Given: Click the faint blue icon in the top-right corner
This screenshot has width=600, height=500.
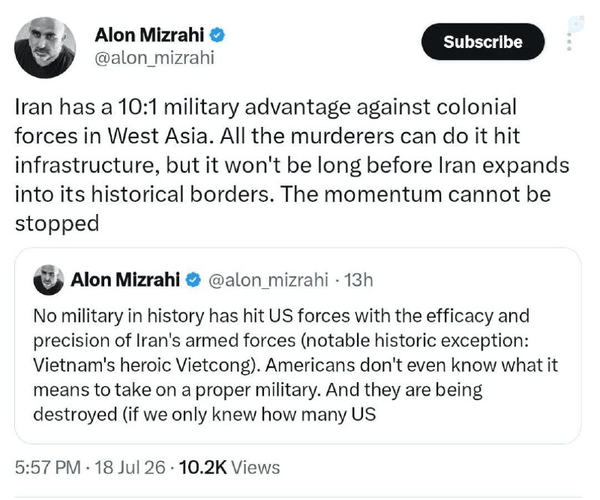Looking at the screenshot, I should [x=576, y=24].
